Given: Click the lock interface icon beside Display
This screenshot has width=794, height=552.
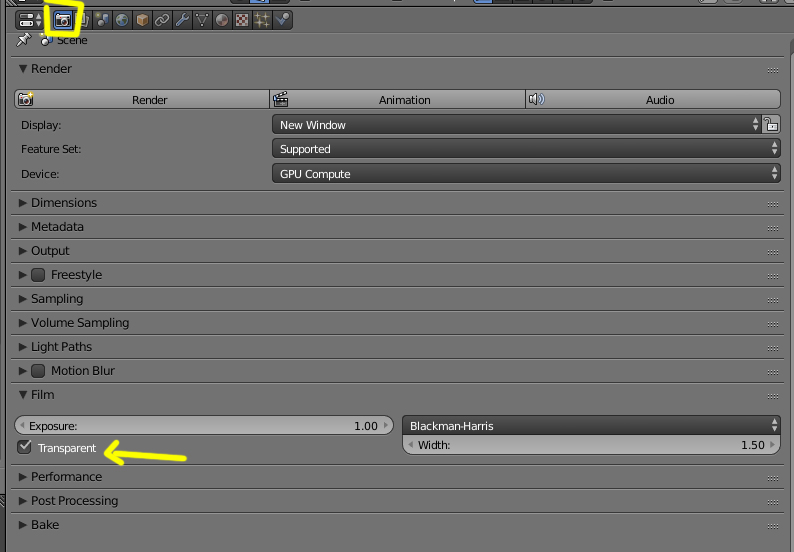Looking at the screenshot, I should coord(771,125).
